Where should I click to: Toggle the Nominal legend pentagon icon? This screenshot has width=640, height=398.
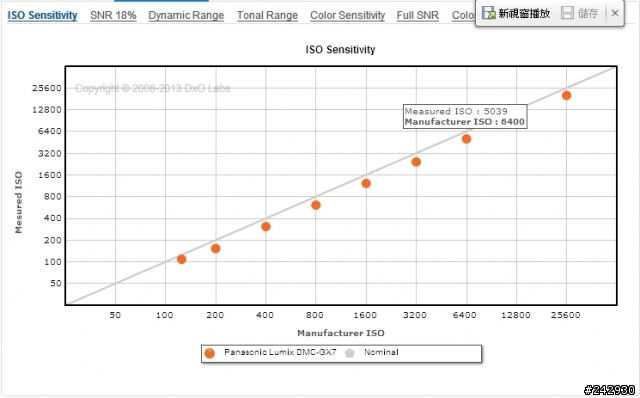349,353
